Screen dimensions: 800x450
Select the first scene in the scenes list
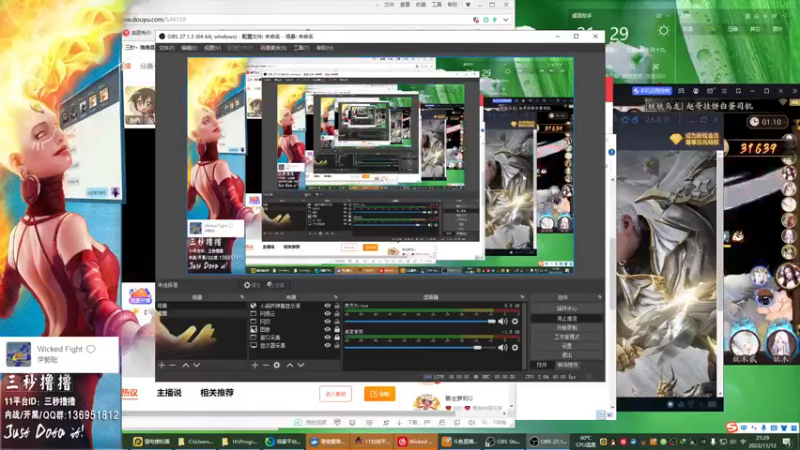click(201, 306)
